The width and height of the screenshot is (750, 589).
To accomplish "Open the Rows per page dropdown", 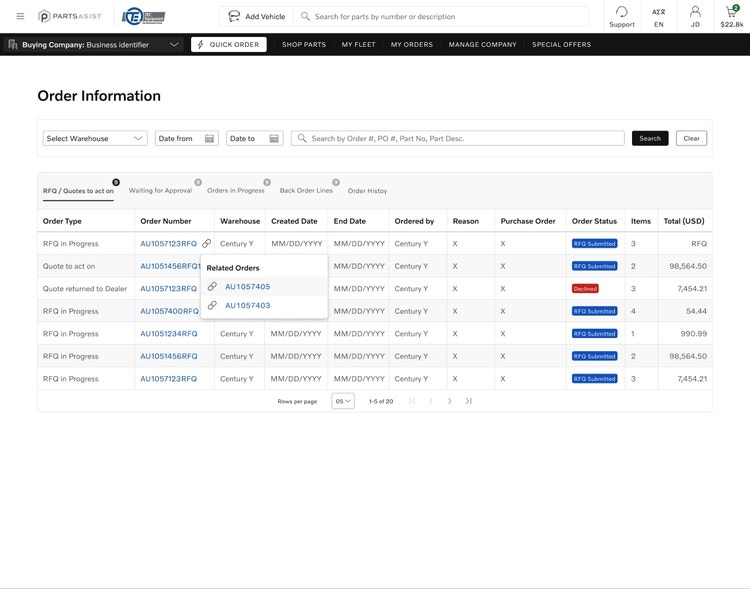I will pos(343,401).
